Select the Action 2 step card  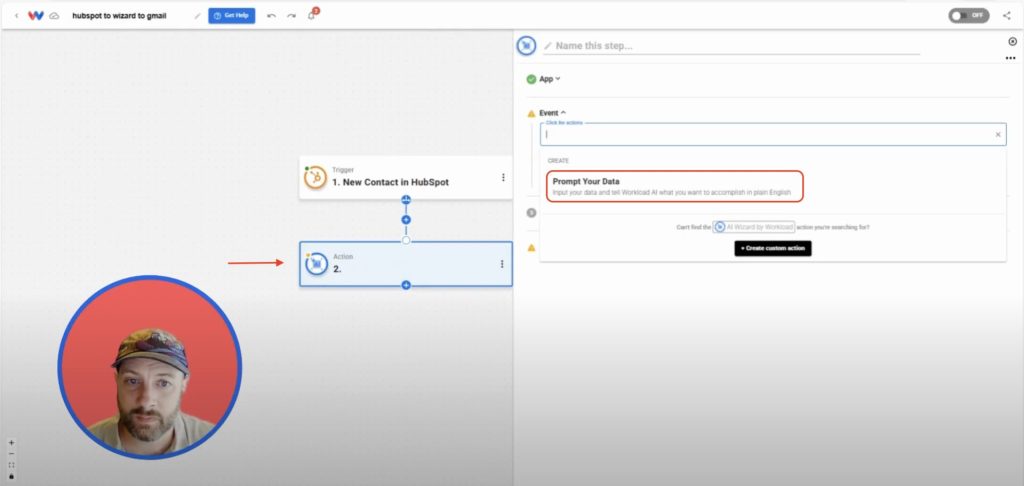[406, 264]
